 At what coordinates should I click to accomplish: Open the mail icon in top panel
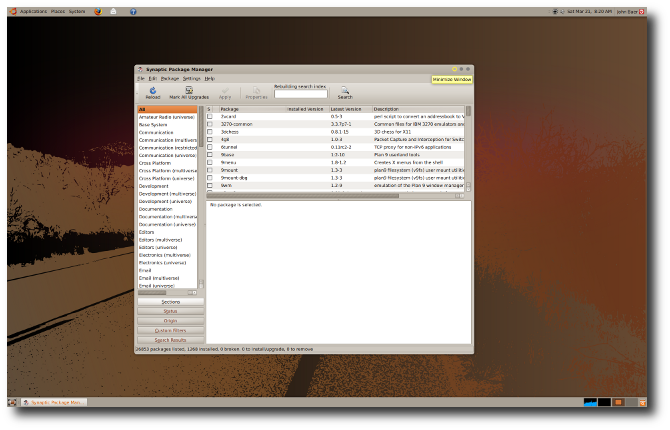coord(113,12)
